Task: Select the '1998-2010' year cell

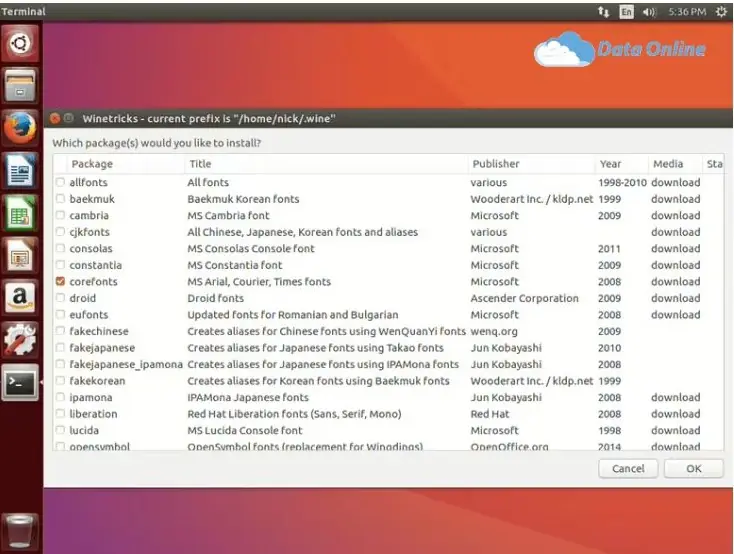Action: click(x=622, y=182)
